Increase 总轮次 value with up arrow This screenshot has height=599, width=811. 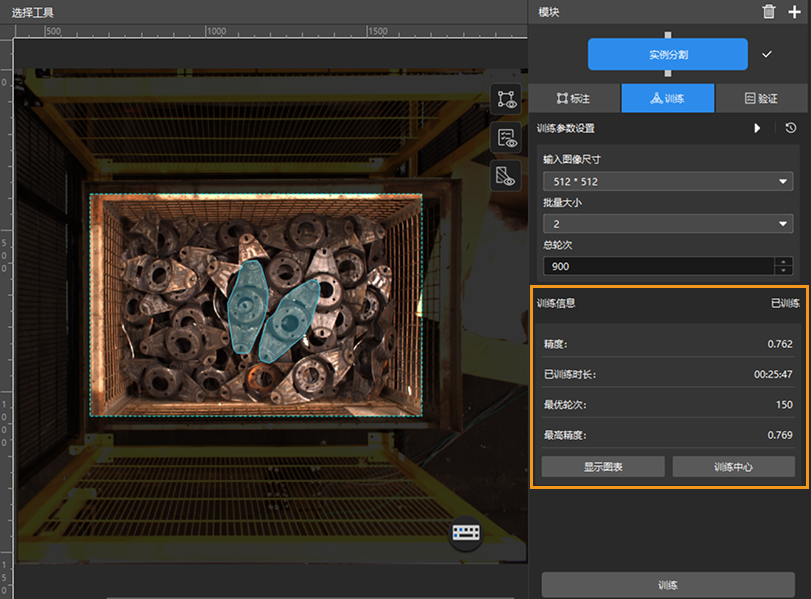pyautogui.click(x=783, y=261)
